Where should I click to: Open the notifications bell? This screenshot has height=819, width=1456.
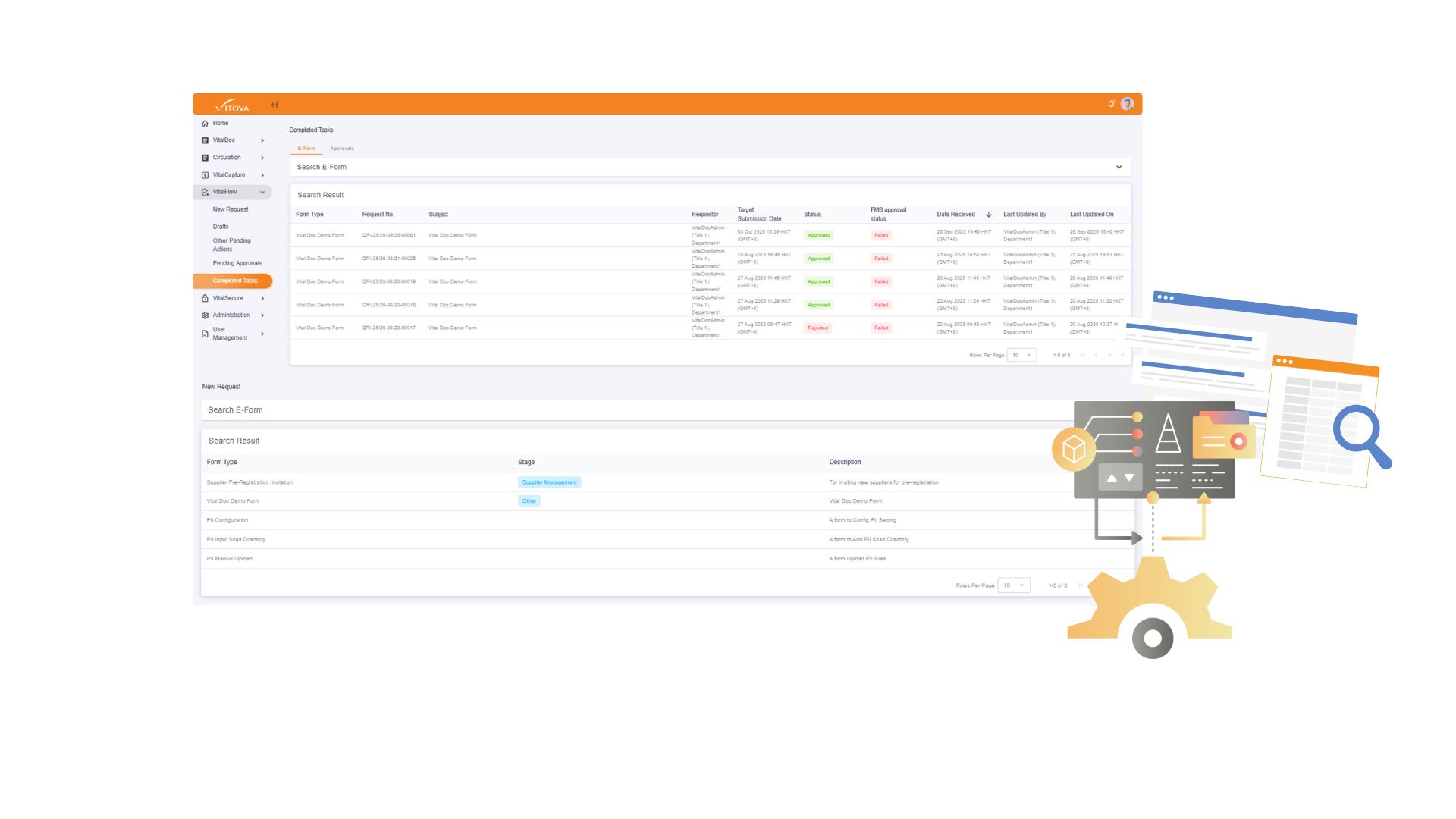[1111, 104]
